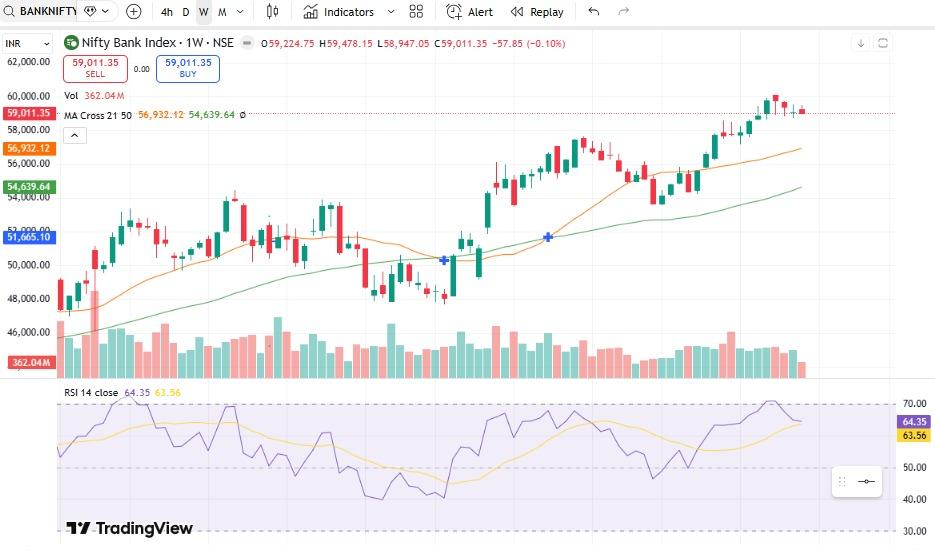Click the purple 64.35 RSI value label
Viewport: 935px width, 550px height.
[x=914, y=422]
